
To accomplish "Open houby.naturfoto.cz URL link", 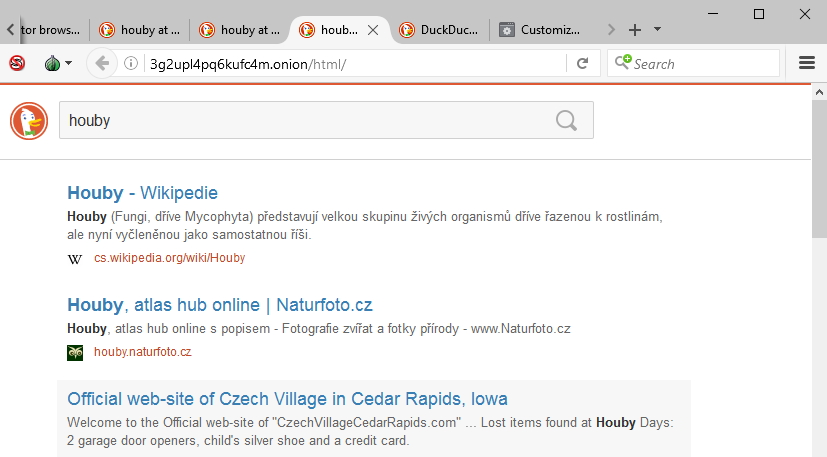I will click(142, 352).
